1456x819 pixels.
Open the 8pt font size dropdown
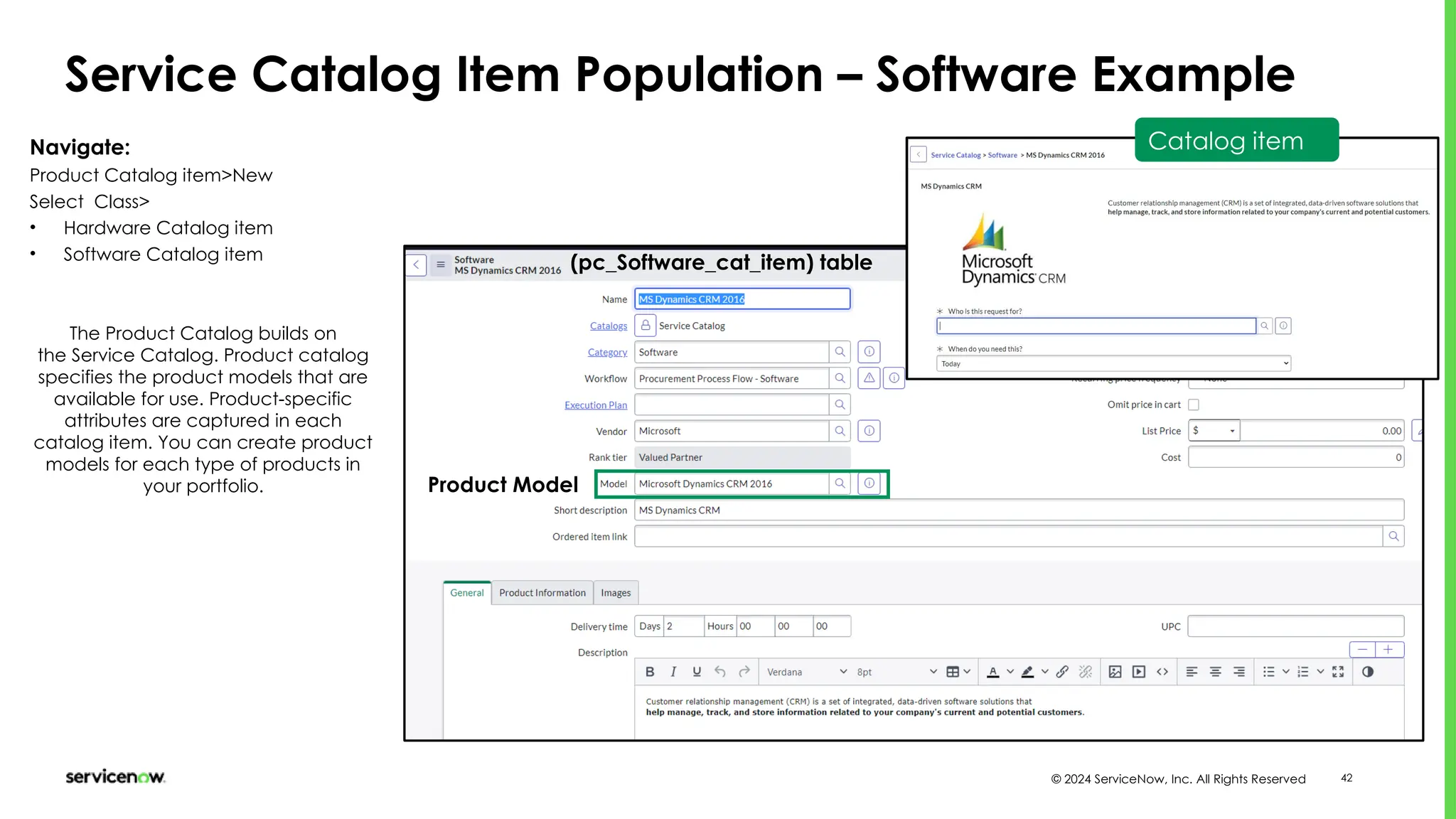[897, 672]
